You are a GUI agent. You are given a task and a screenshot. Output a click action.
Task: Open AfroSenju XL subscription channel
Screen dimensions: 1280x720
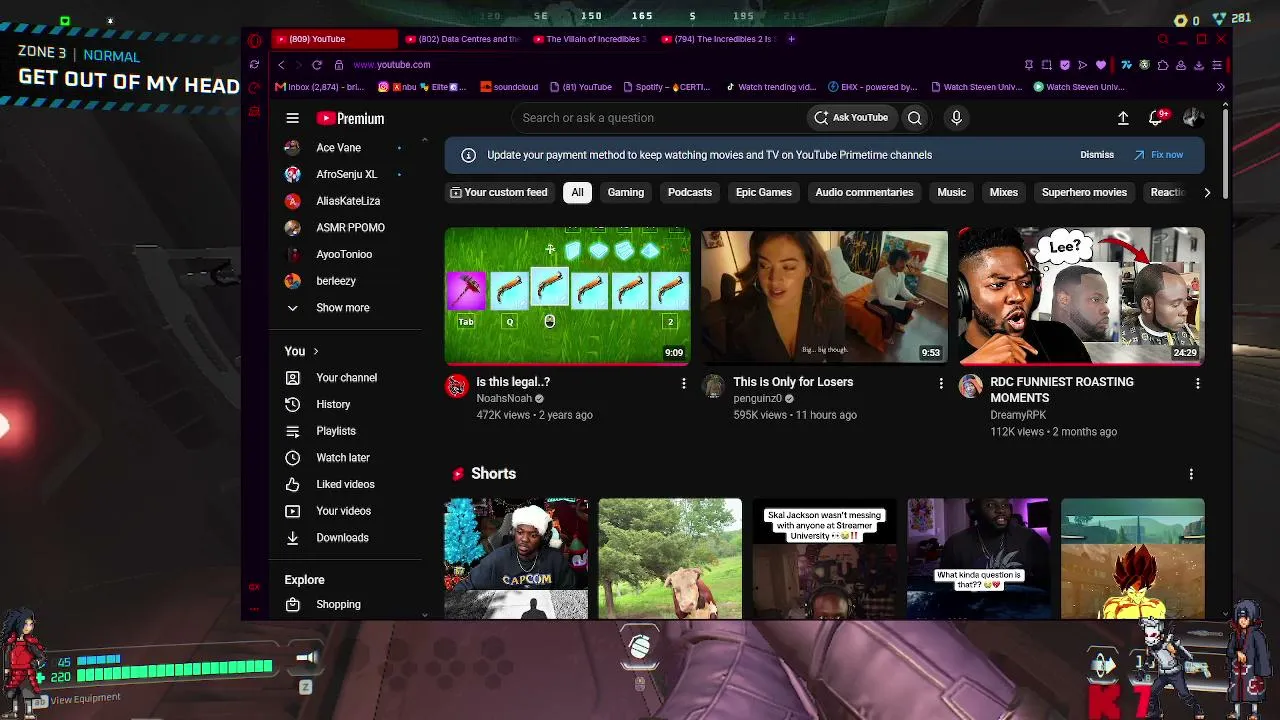[345, 174]
